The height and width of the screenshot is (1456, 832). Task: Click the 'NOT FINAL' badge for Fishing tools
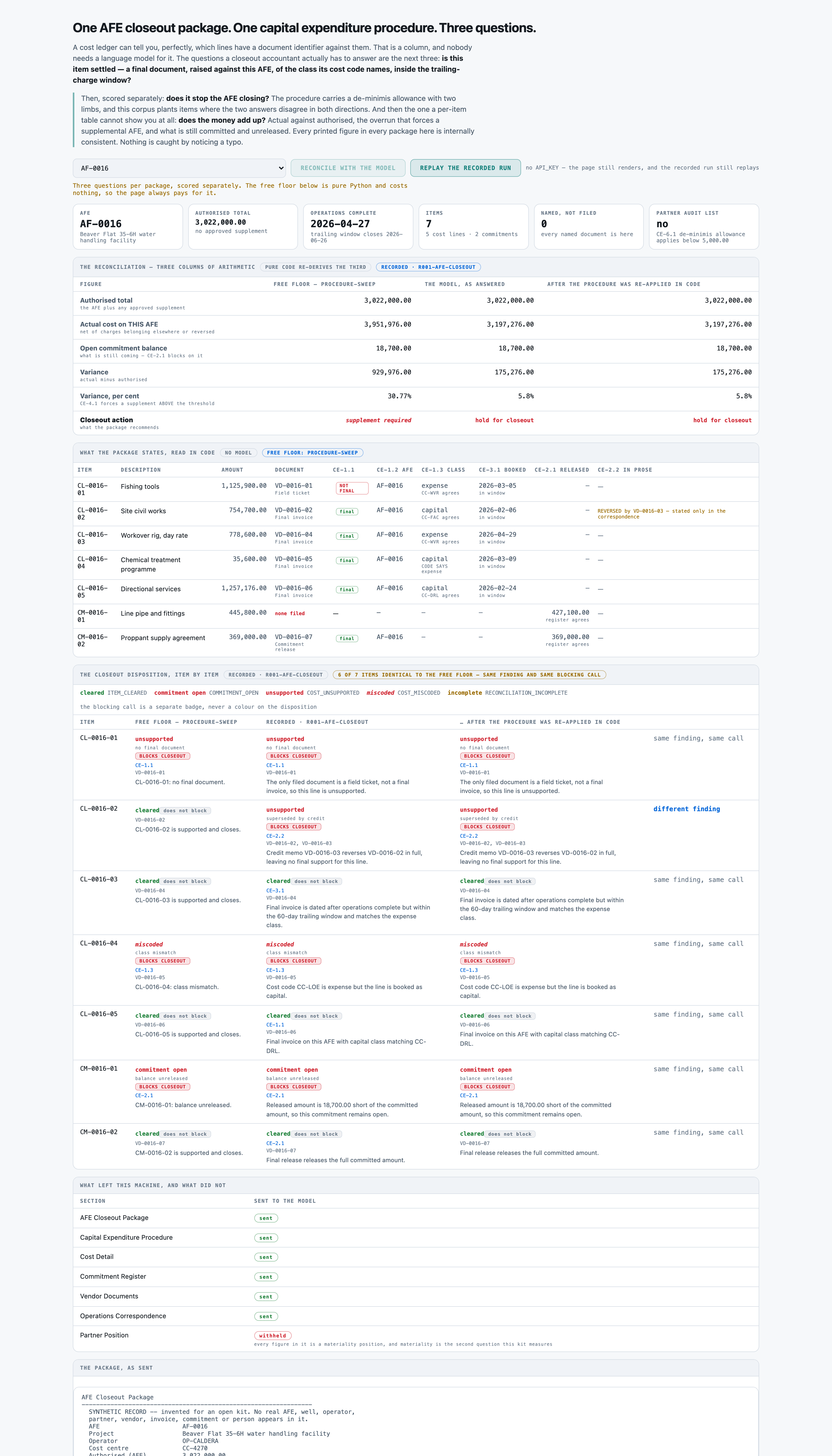point(352,488)
